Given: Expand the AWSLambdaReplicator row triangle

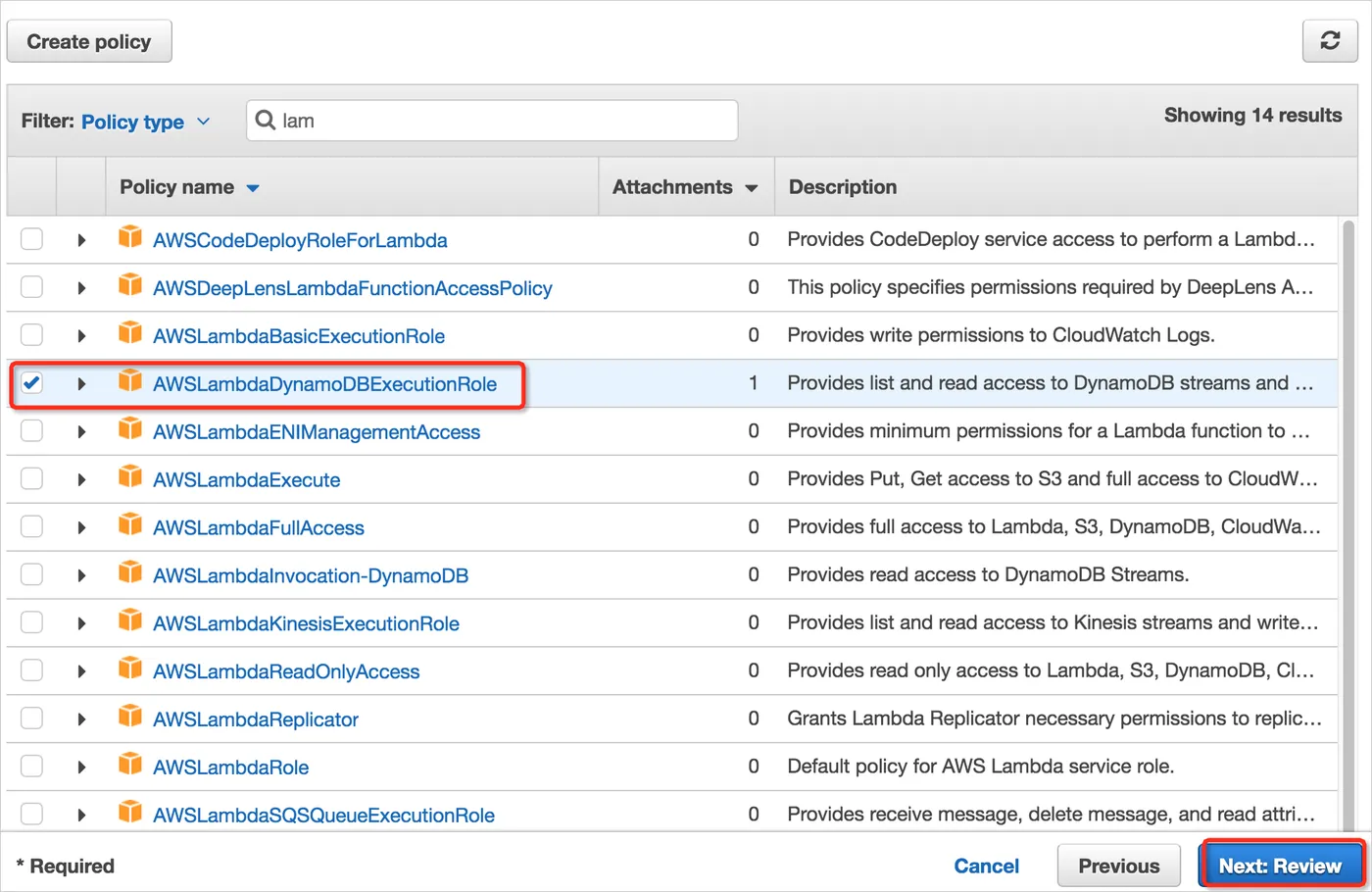Looking at the screenshot, I should pos(81,720).
